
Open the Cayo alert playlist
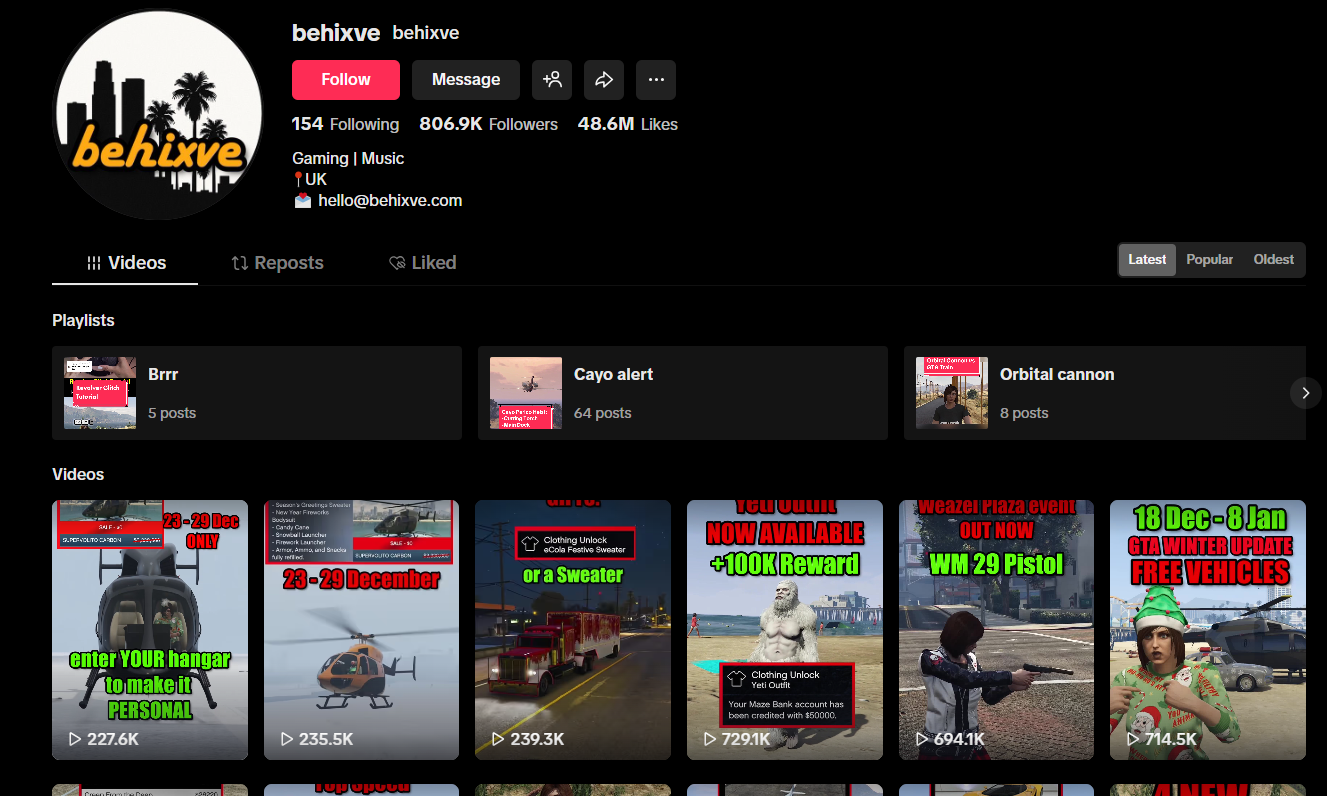[x=683, y=393]
